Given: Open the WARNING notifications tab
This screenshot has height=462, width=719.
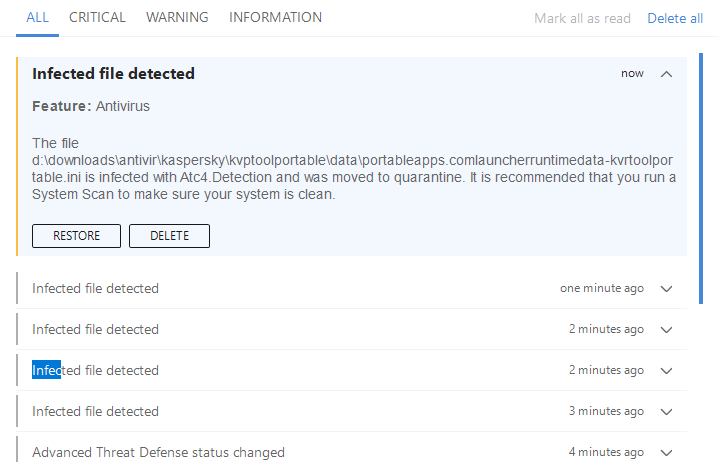Looking at the screenshot, I should pos(177,17).
